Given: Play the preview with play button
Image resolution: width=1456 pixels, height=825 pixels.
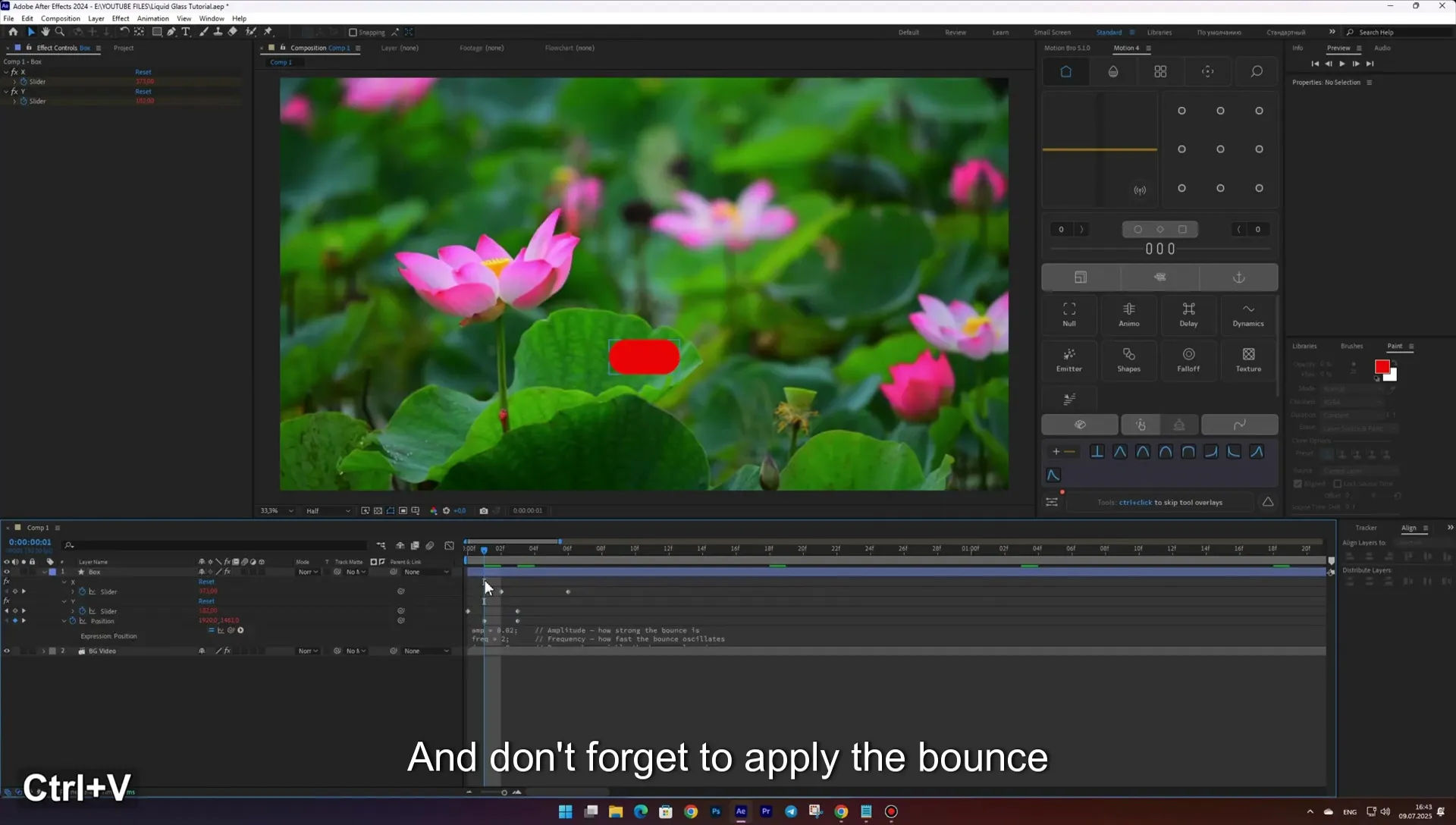Looking at the screenshot, I should coord(1342,64).
